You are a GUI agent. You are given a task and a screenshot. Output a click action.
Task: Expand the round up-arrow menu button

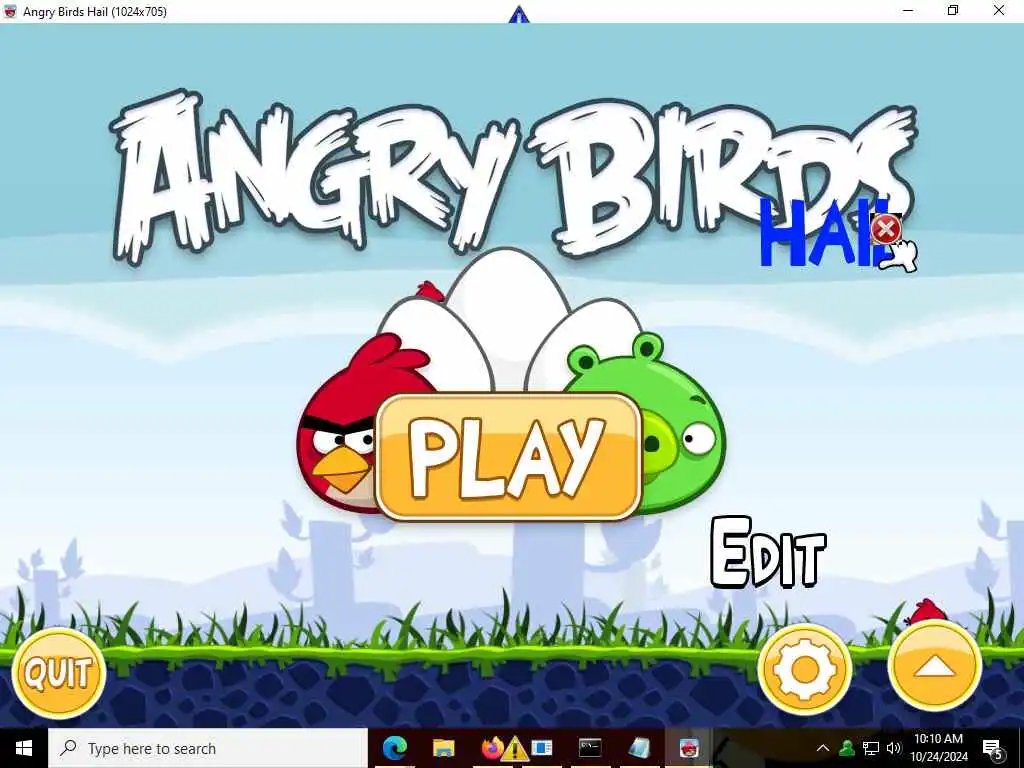coord(935,666)
